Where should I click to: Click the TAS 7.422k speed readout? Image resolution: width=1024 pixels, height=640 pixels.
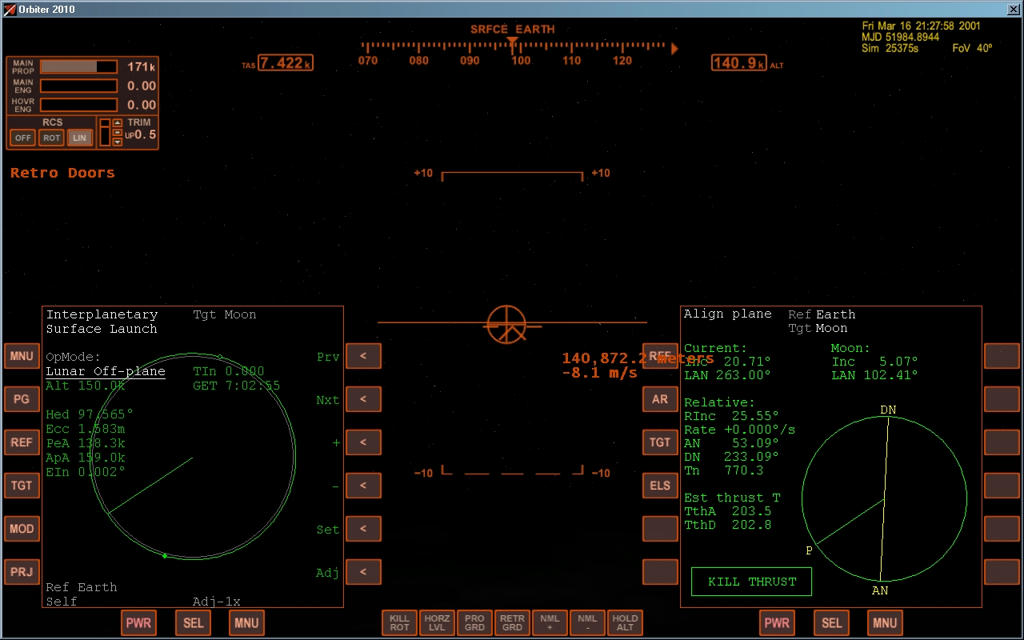285,63
